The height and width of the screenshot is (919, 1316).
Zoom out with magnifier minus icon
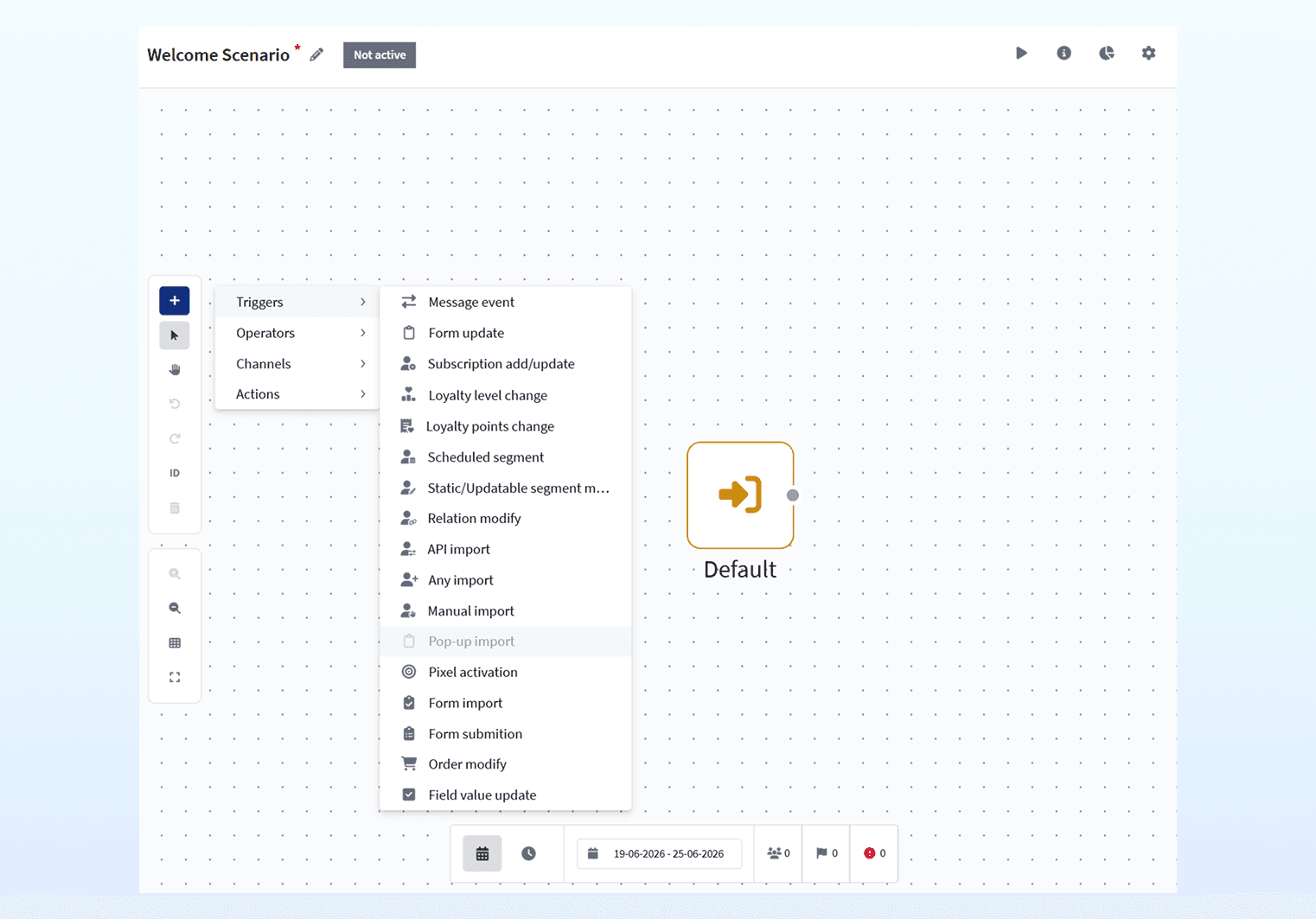click(175, 609)
